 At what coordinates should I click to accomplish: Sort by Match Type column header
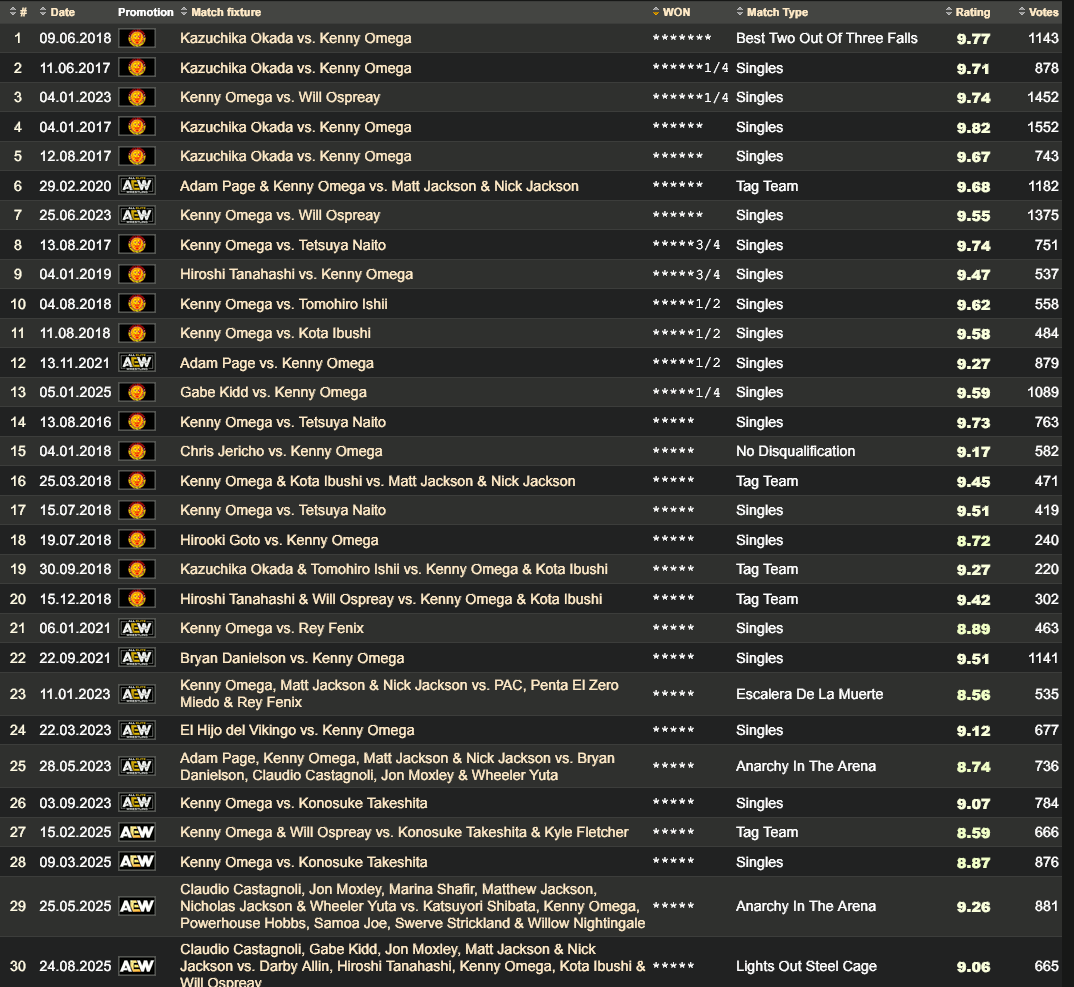772,12
